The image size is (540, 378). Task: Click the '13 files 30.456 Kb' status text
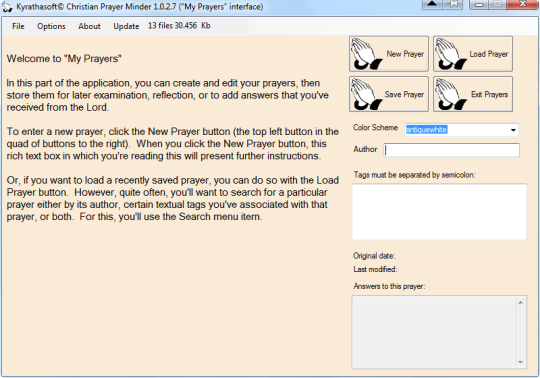point(179,26)
